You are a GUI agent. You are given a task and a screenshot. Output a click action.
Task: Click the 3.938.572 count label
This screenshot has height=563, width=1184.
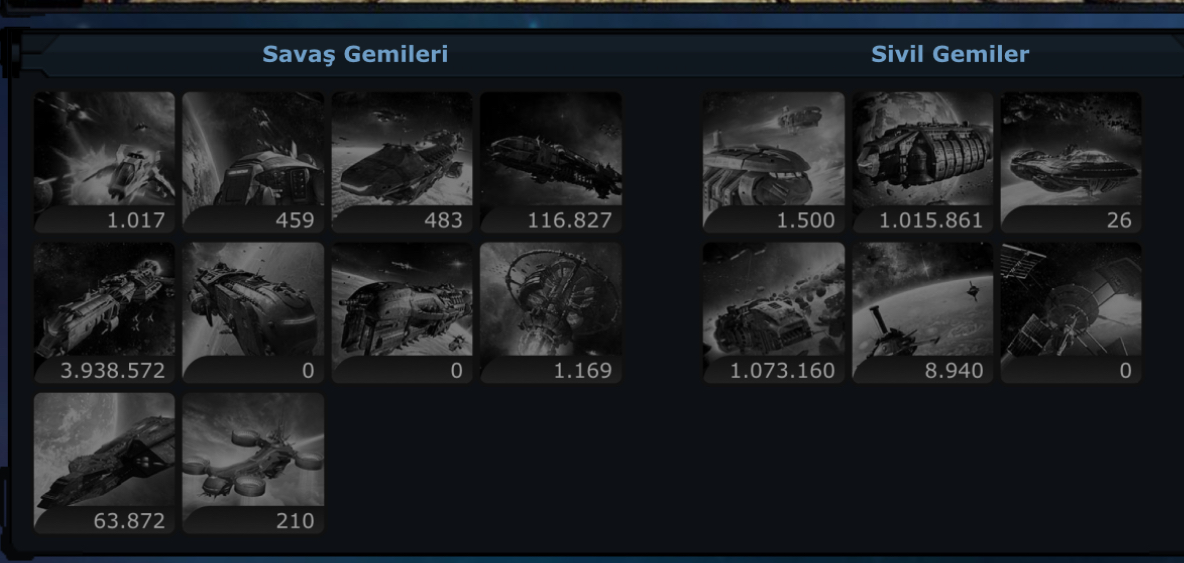pyautogui.click(x=112, y=371)
